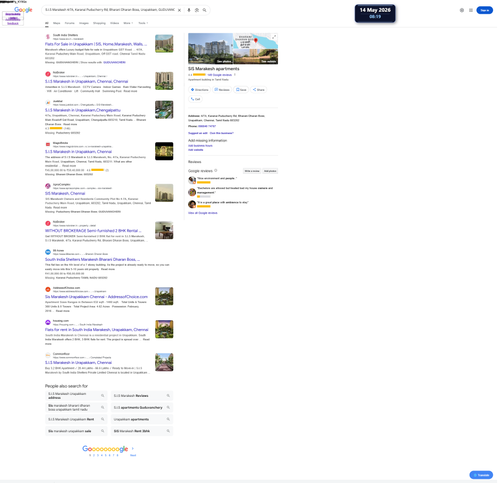Image resolution: width=500 pixels, height=483 pixels.
Task: Open the See photos building thumbnail
Action: coord(210,48)
